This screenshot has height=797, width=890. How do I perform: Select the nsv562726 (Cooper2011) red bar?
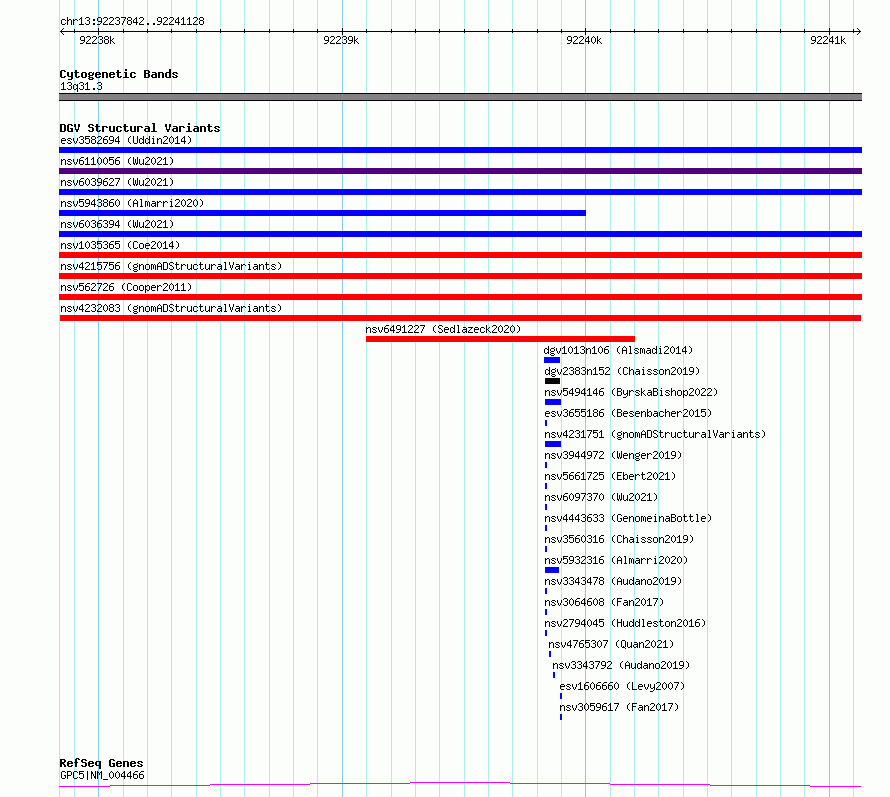click(460, 297)
